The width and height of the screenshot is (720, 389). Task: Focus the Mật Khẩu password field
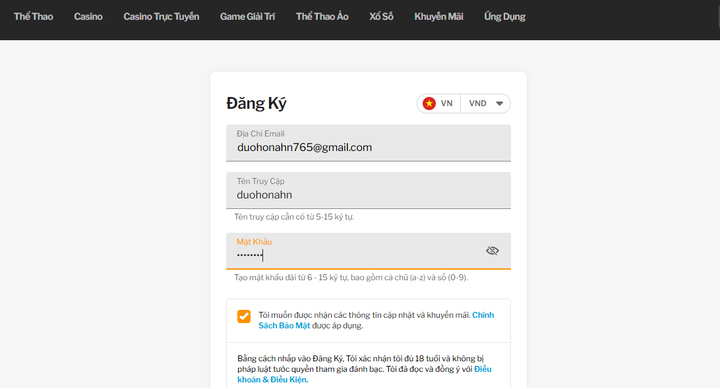(x=368, y=251)
